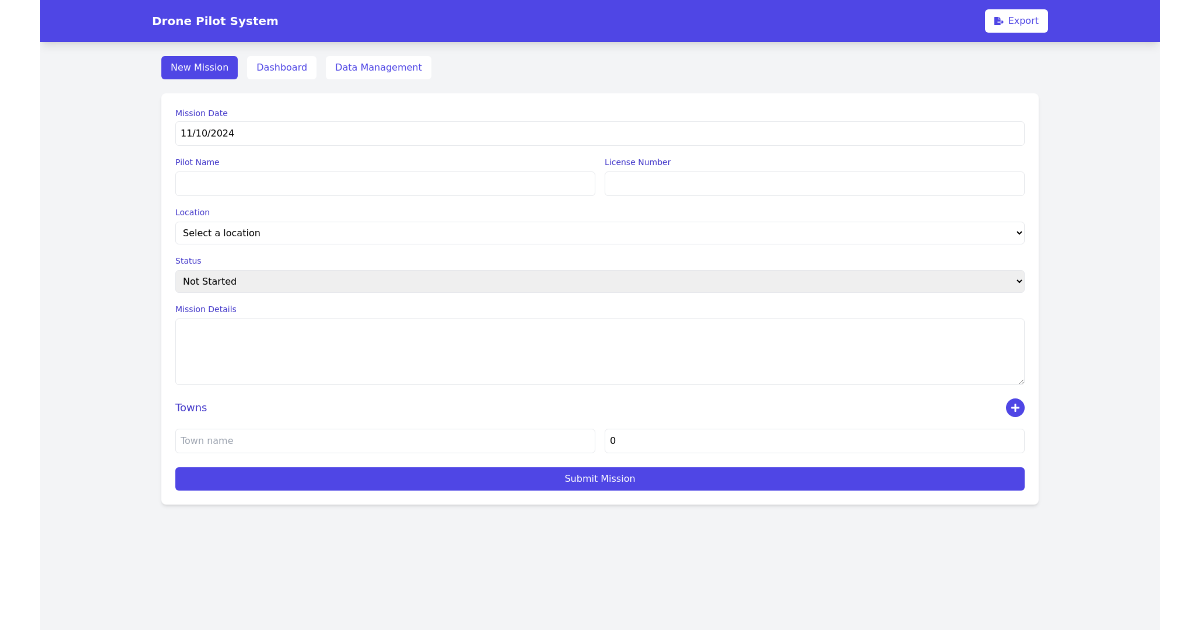Click the Town name input box

click(x=385, y=440)
